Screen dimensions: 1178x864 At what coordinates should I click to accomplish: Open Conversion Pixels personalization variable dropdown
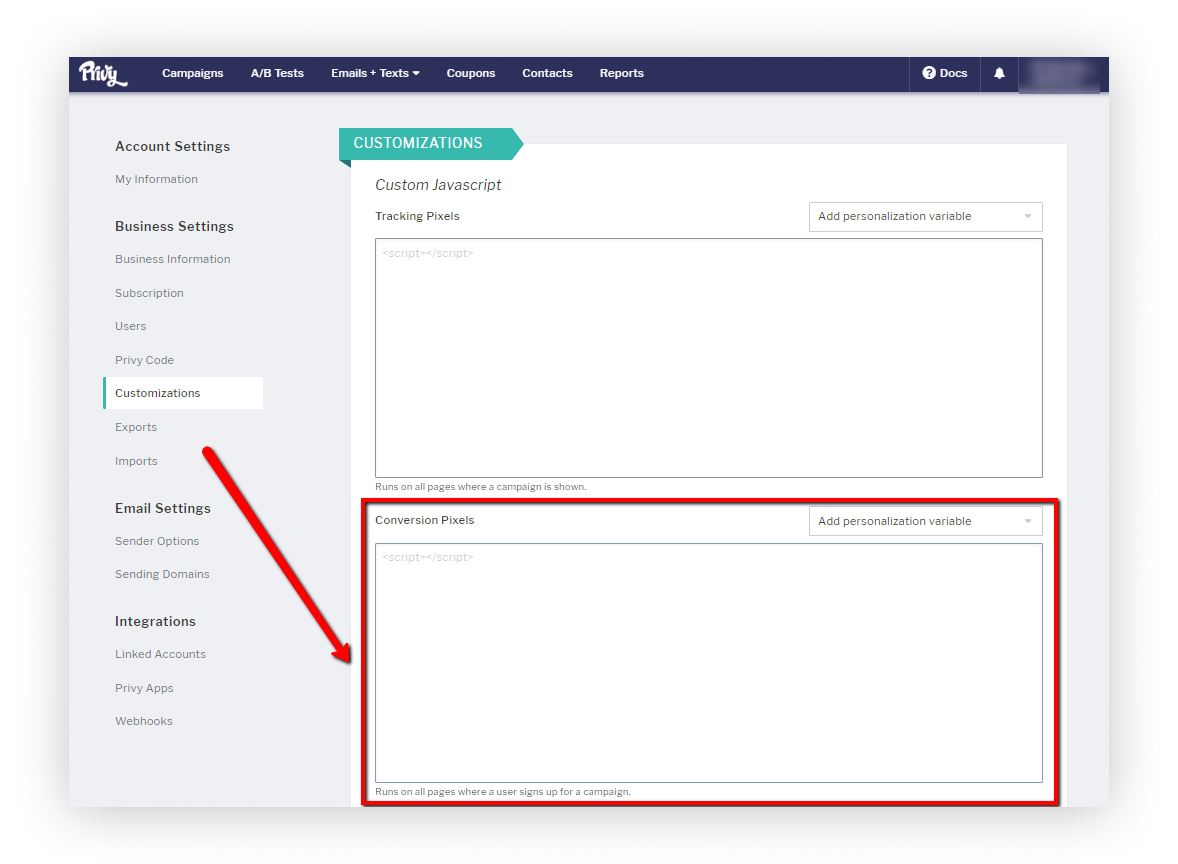click(926, 521)
